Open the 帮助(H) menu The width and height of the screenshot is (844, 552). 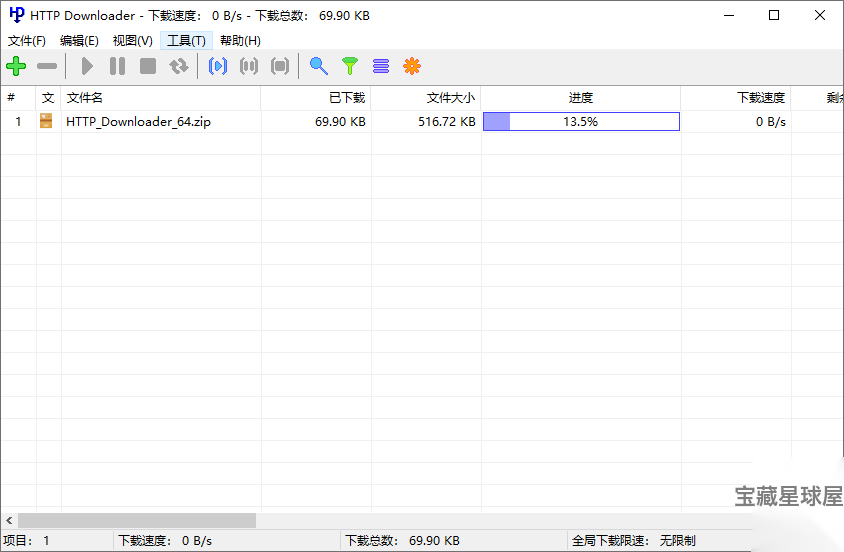(240, 41)
